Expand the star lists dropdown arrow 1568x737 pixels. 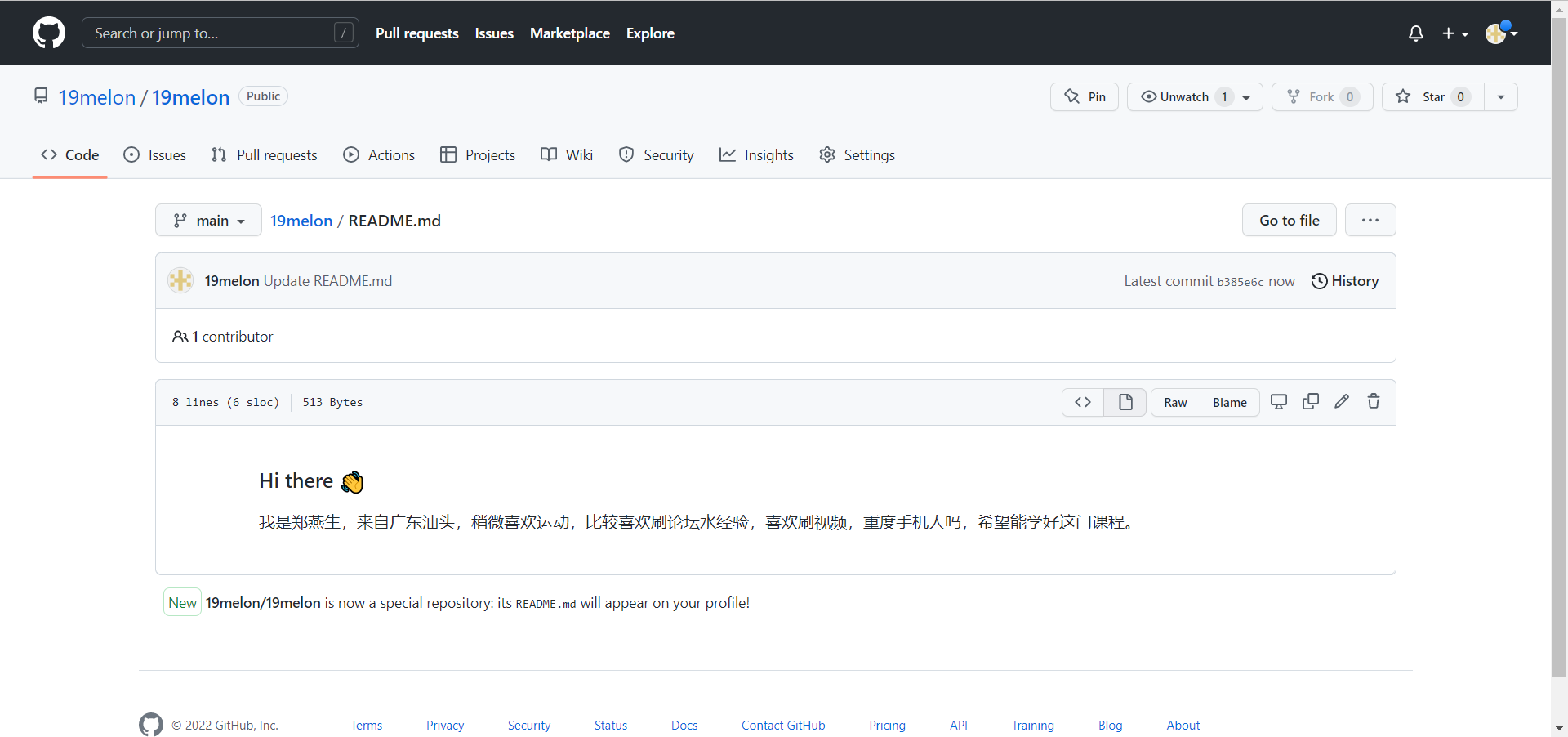pyautogui.click(x=1501, y=96)
